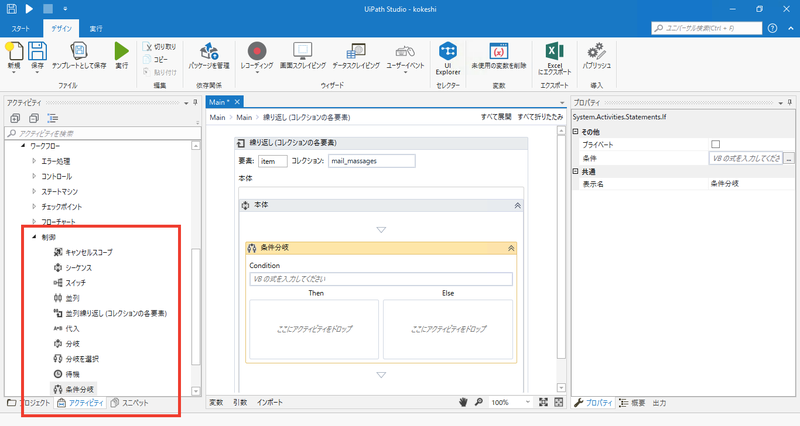Open 引数 (Arguments) panel
The image size is (800, 426).
(240, 402)
